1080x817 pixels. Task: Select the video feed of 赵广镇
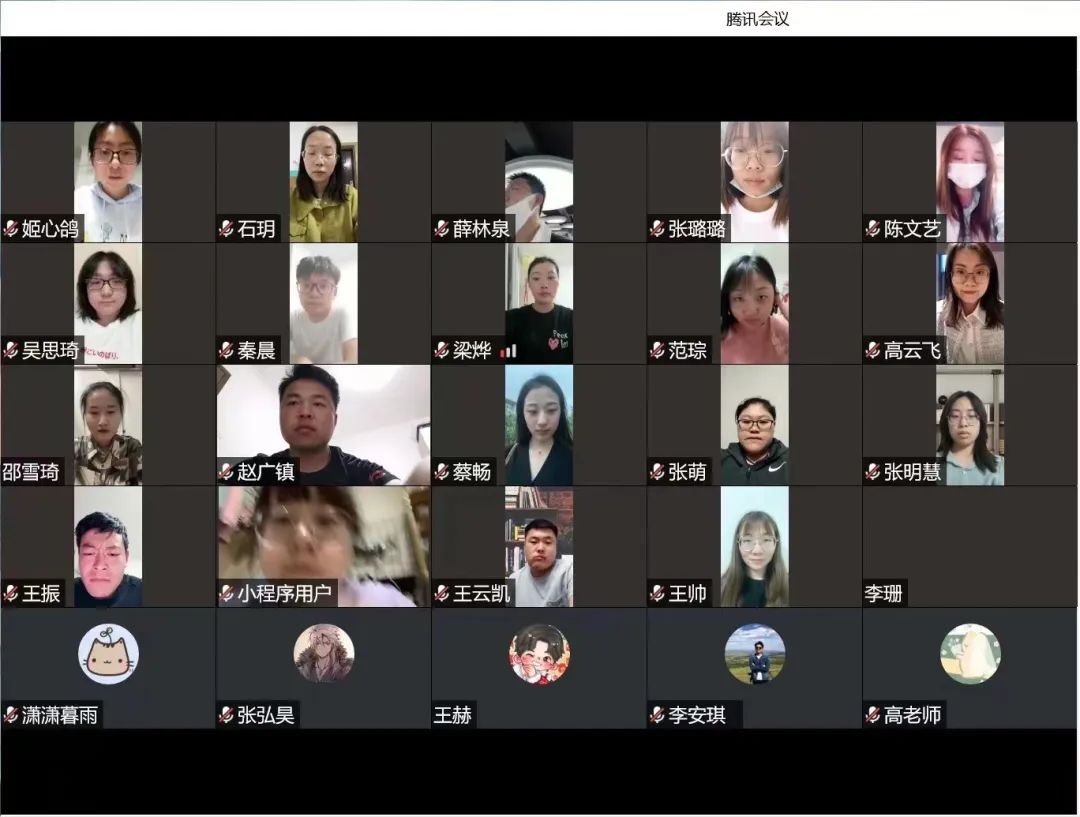click(x=324, y=425)
